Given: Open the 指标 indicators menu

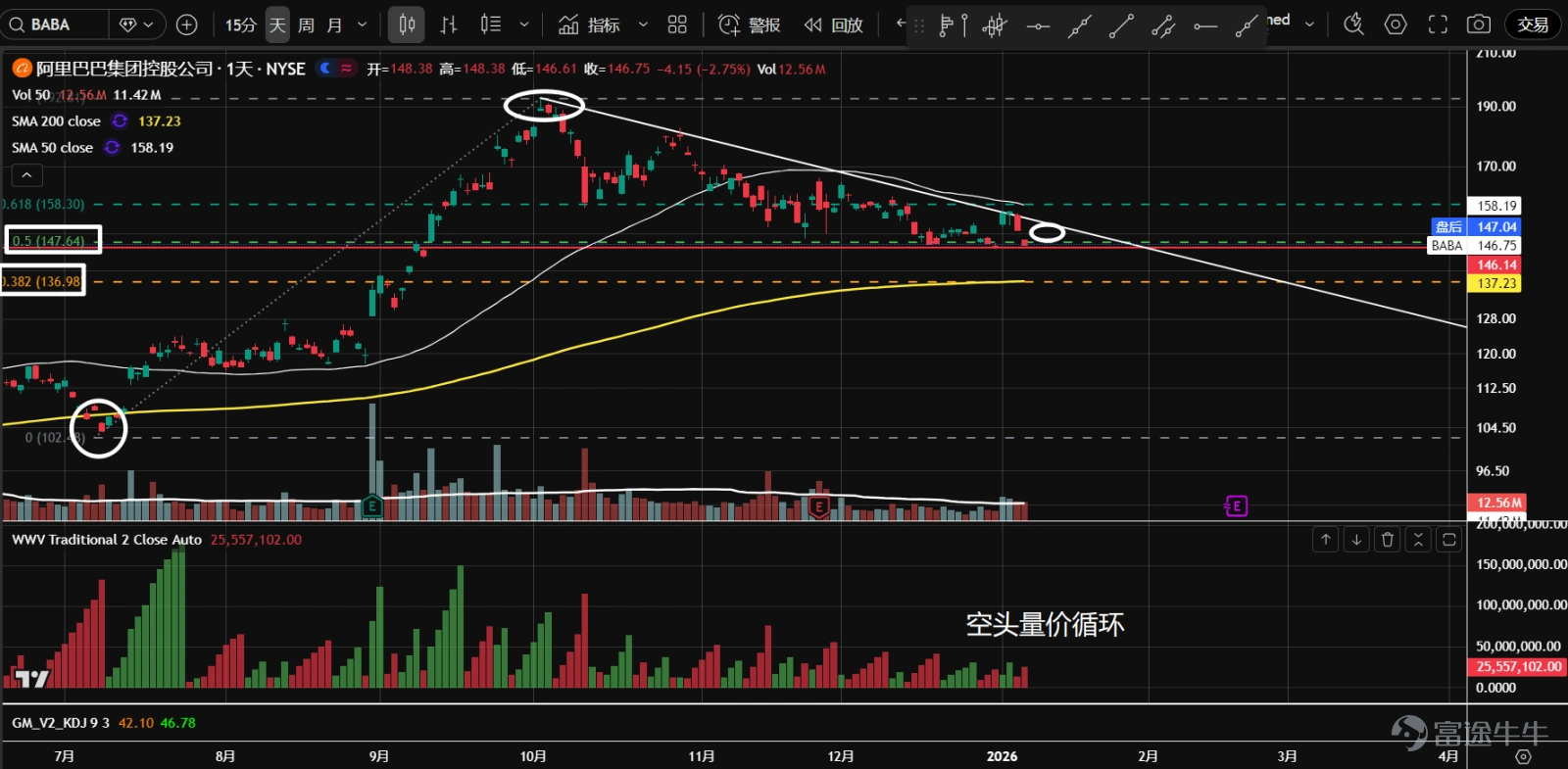Looking at the screenshot, I should click(590, 24).
